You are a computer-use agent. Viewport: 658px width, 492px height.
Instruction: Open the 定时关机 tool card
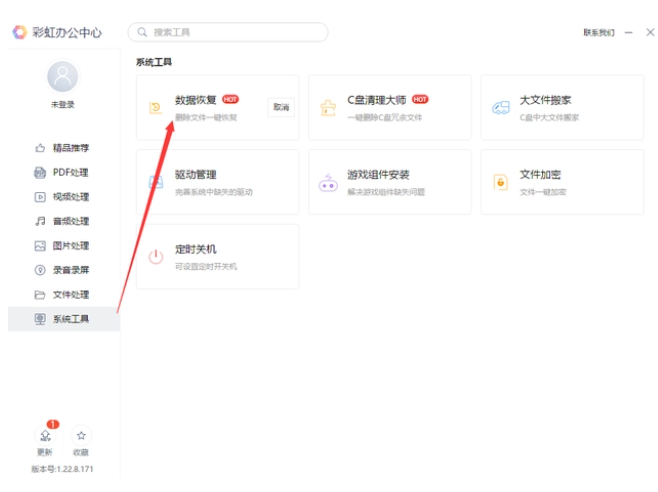coord(217,256)
